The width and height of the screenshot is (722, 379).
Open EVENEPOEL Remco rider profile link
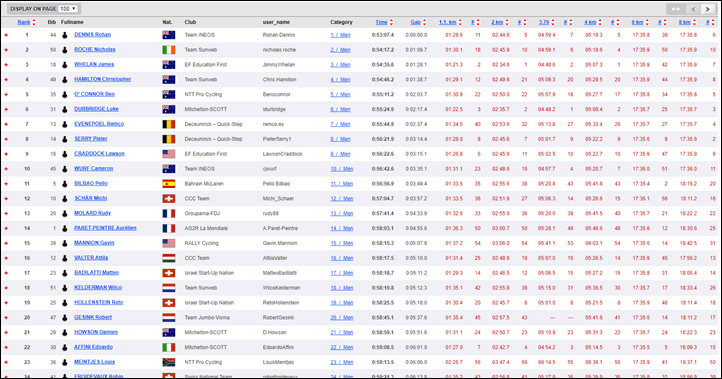99,124
